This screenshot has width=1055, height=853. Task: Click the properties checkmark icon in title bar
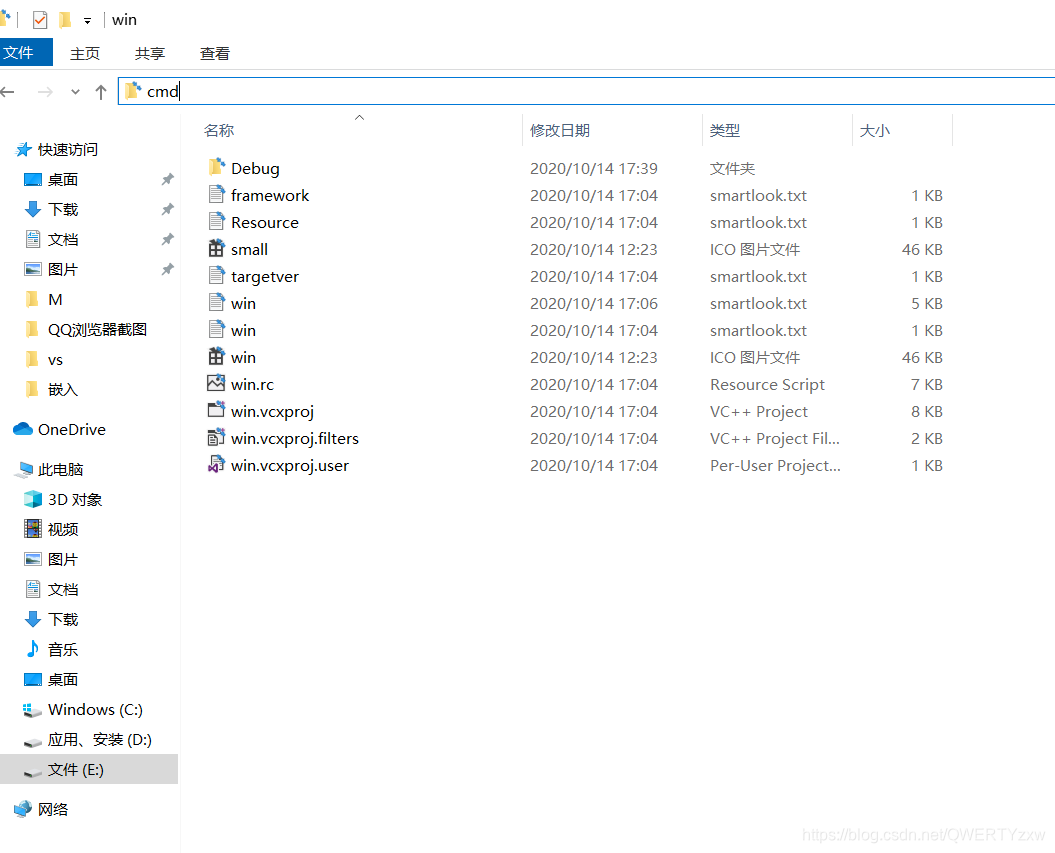[40, 20]
